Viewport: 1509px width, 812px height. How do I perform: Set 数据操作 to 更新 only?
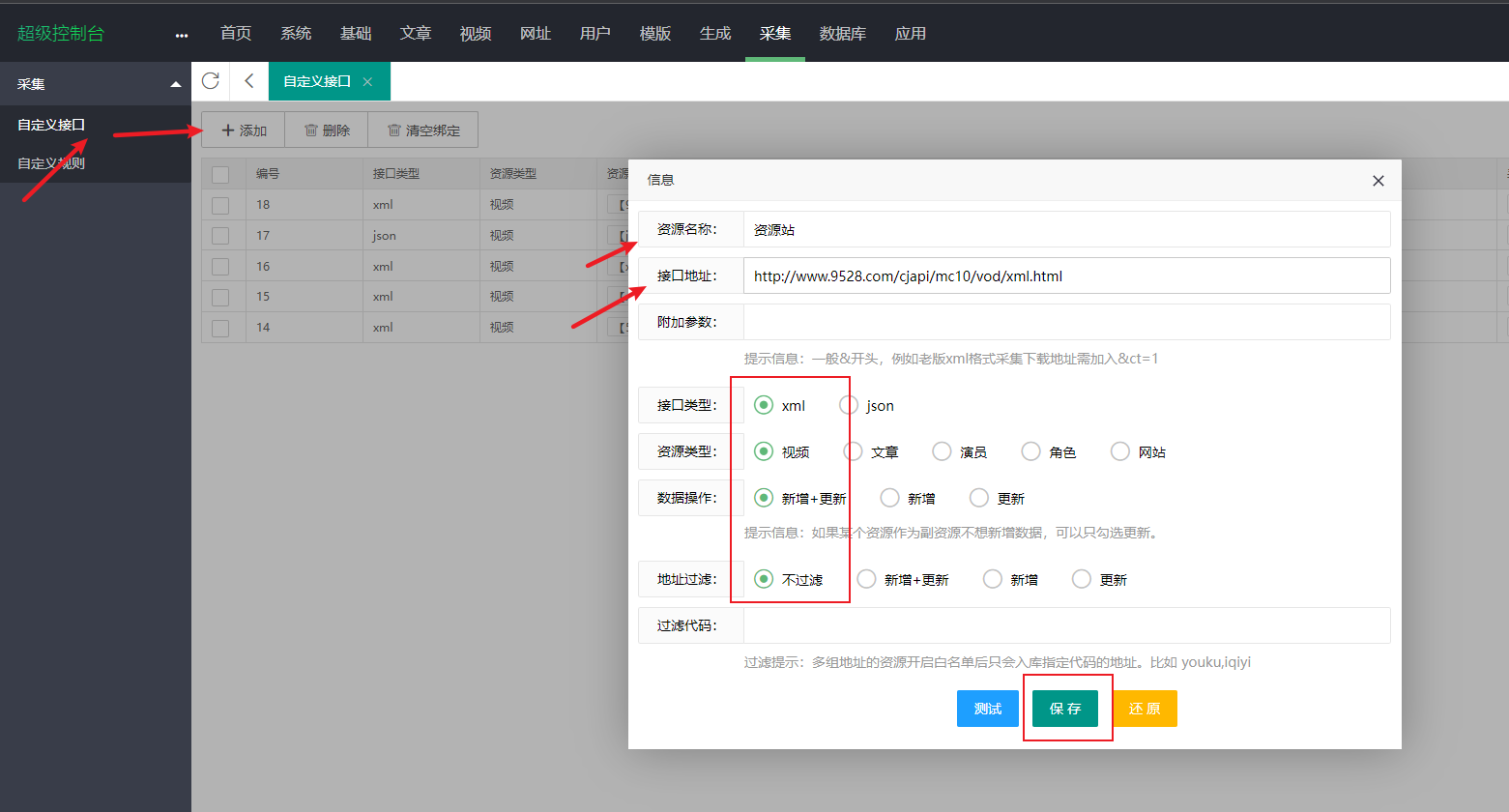click(979, 498)
